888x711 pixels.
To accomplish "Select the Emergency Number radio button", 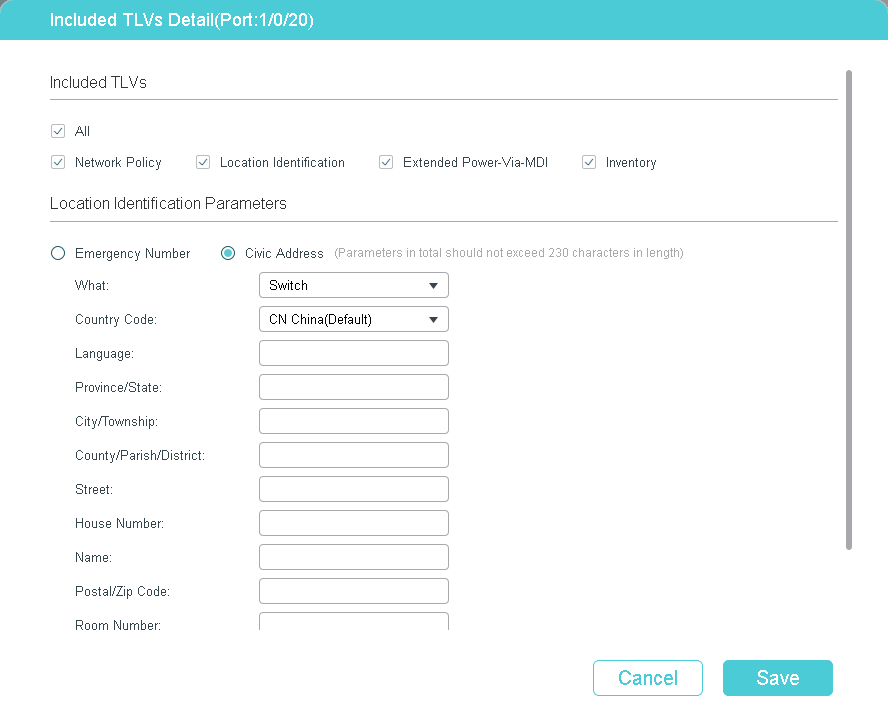I will 58,253.
